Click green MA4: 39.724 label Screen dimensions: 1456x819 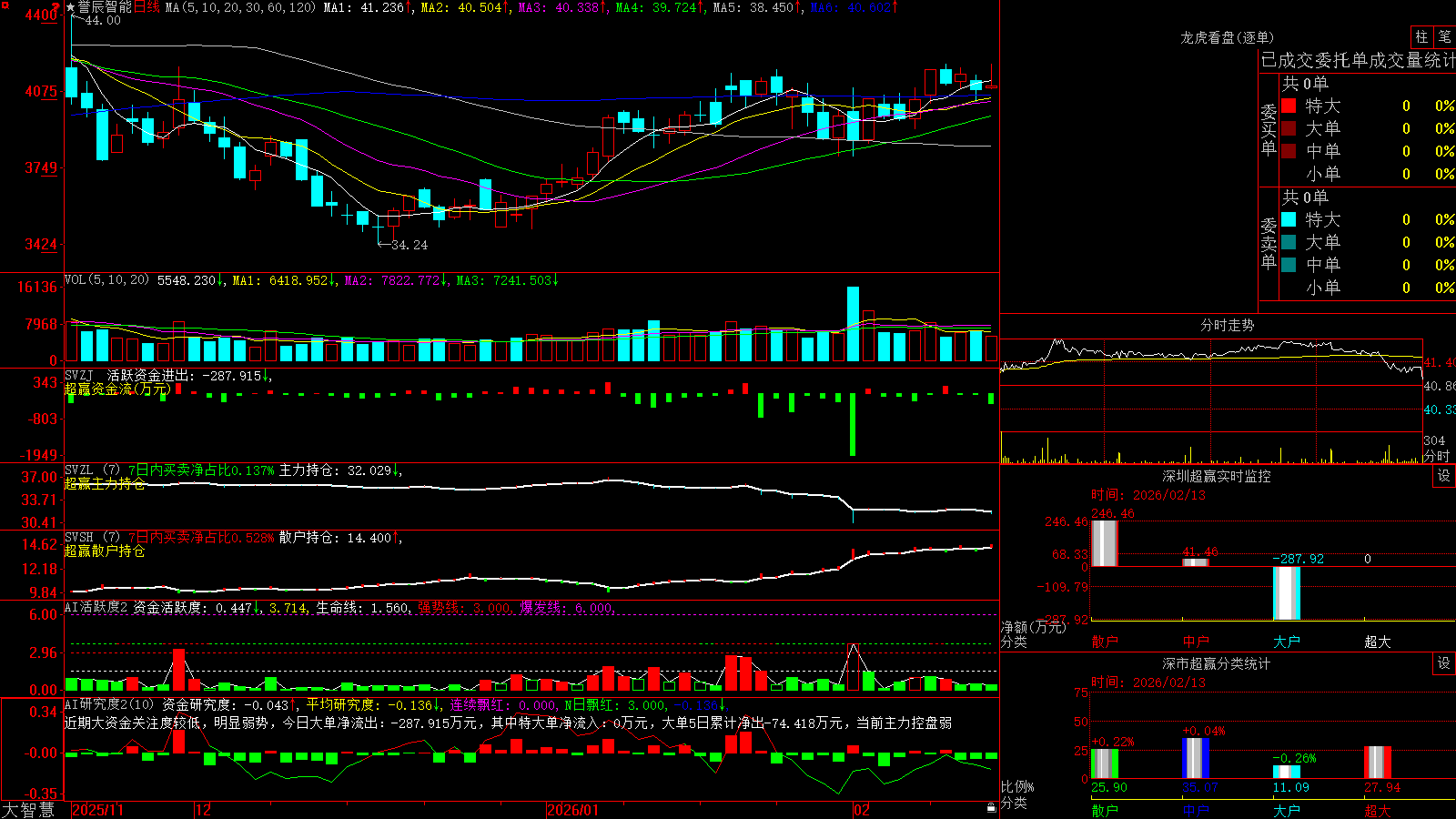click(660, 7)
